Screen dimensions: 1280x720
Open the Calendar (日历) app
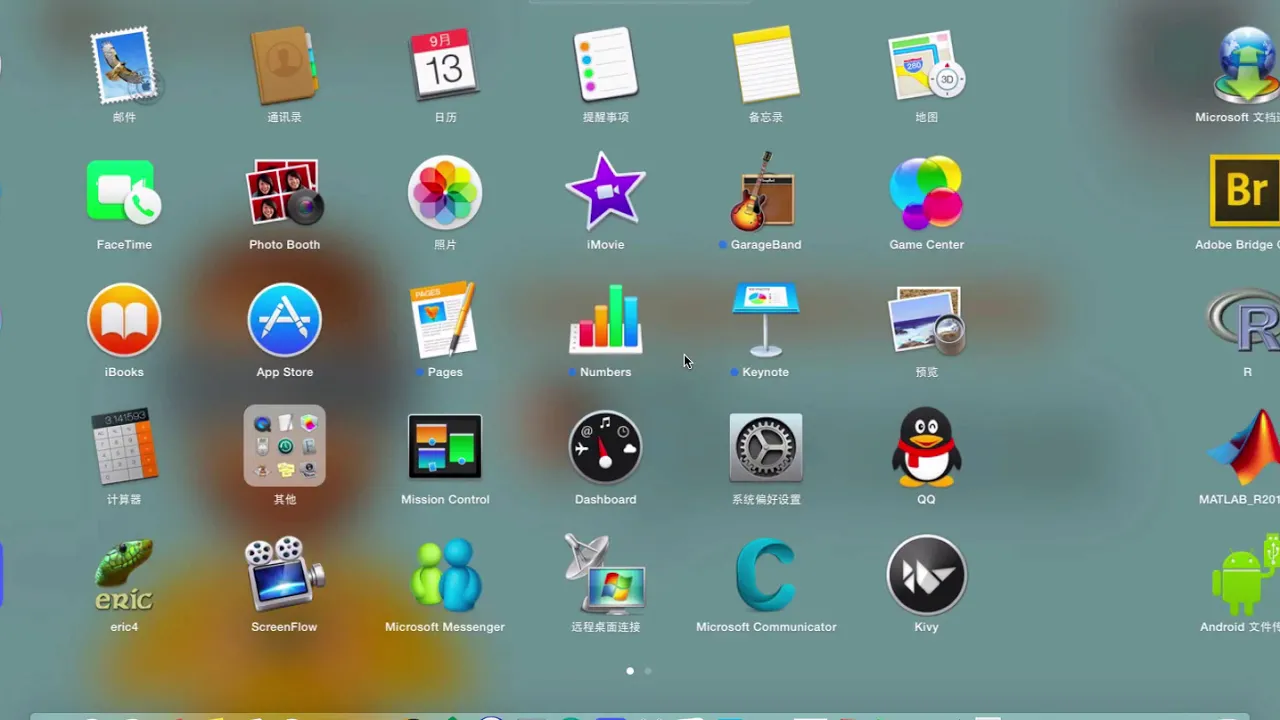445,66
